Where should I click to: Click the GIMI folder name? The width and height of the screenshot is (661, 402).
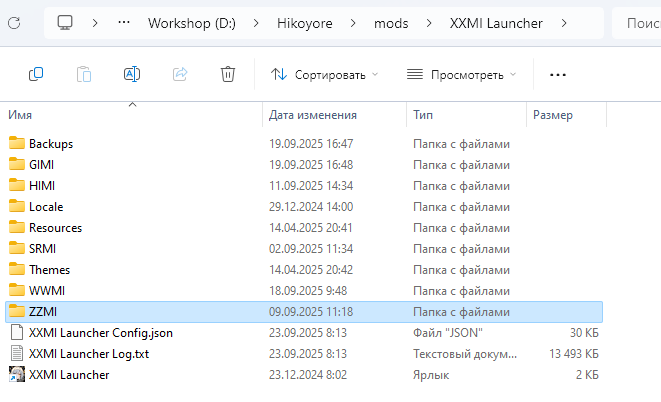pyautogui.click(x=41, y=165)
